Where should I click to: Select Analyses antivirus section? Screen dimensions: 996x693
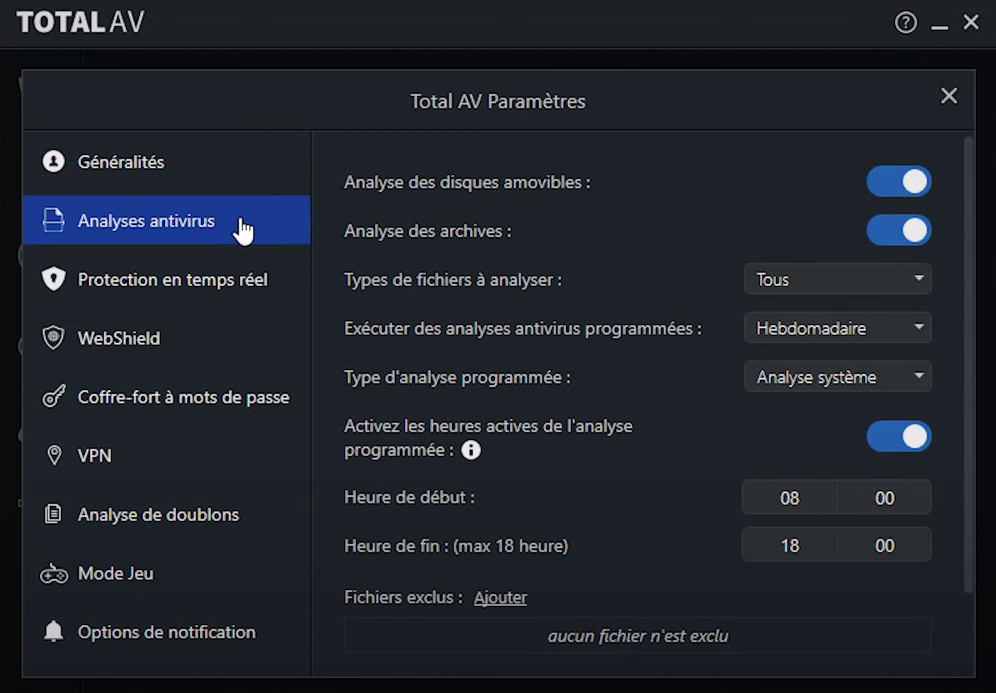(x=166, y=220)
